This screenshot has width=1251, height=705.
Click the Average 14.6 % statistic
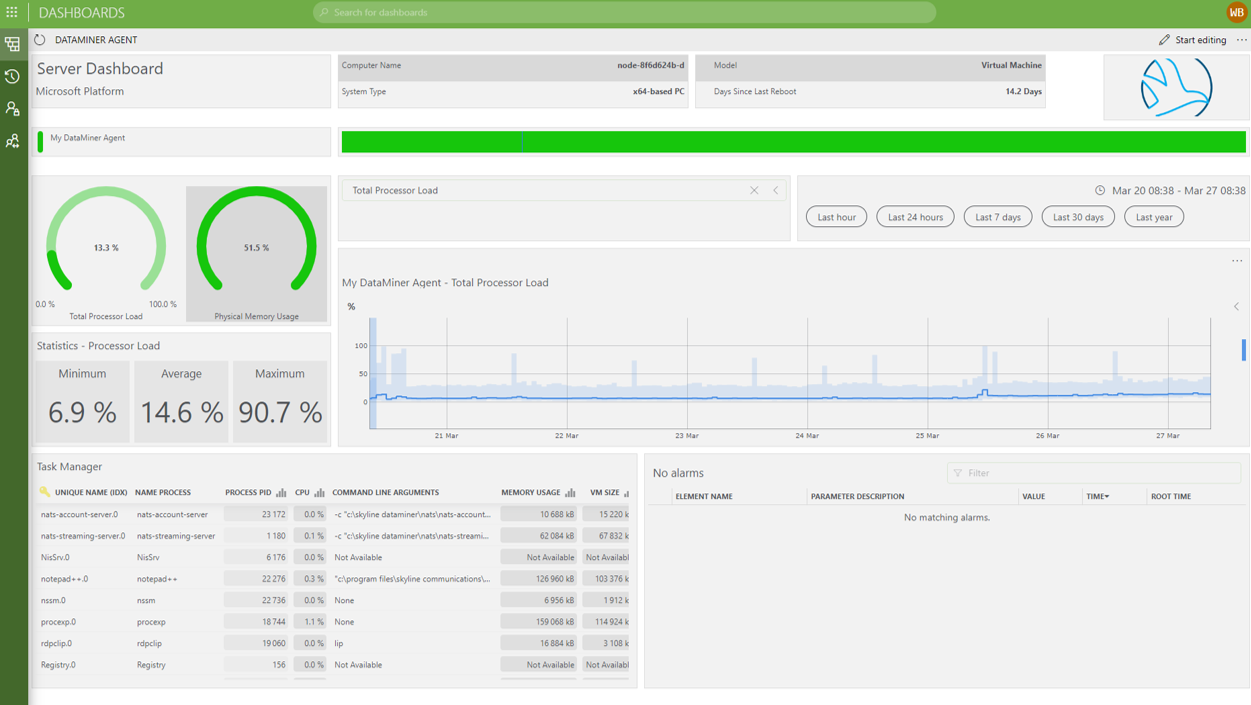pos(181,402)
